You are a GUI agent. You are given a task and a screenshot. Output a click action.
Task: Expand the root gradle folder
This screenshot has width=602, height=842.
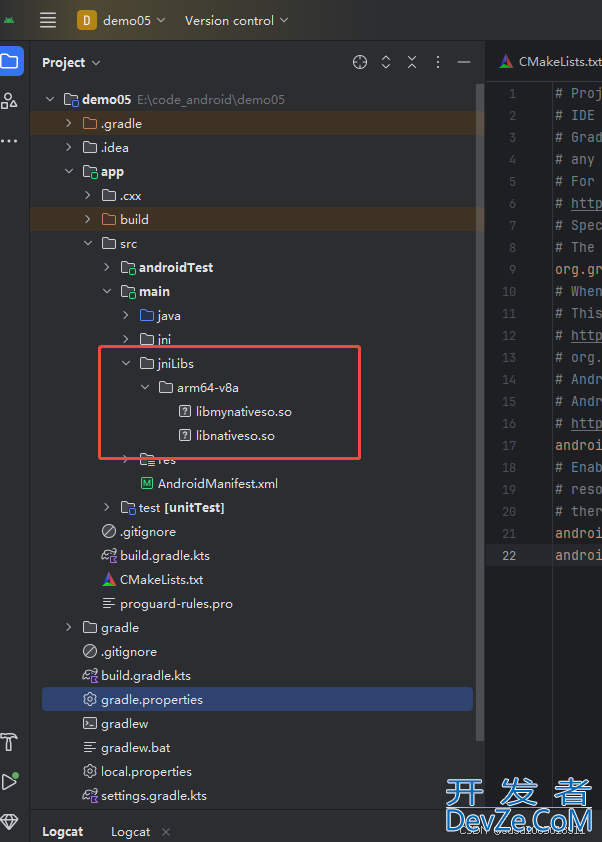coord(69,627)
